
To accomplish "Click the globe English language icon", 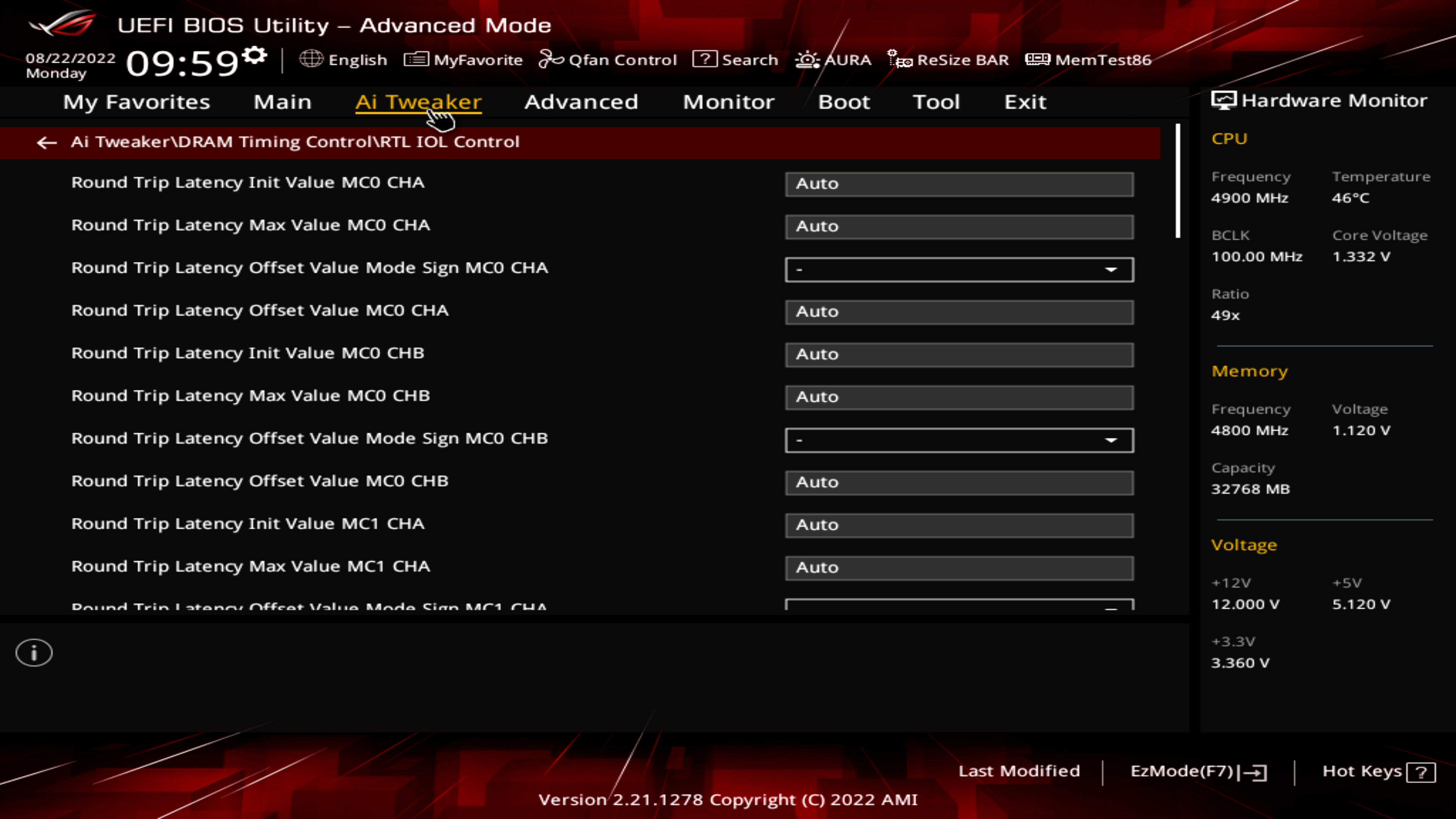I will tap(311, 59).
